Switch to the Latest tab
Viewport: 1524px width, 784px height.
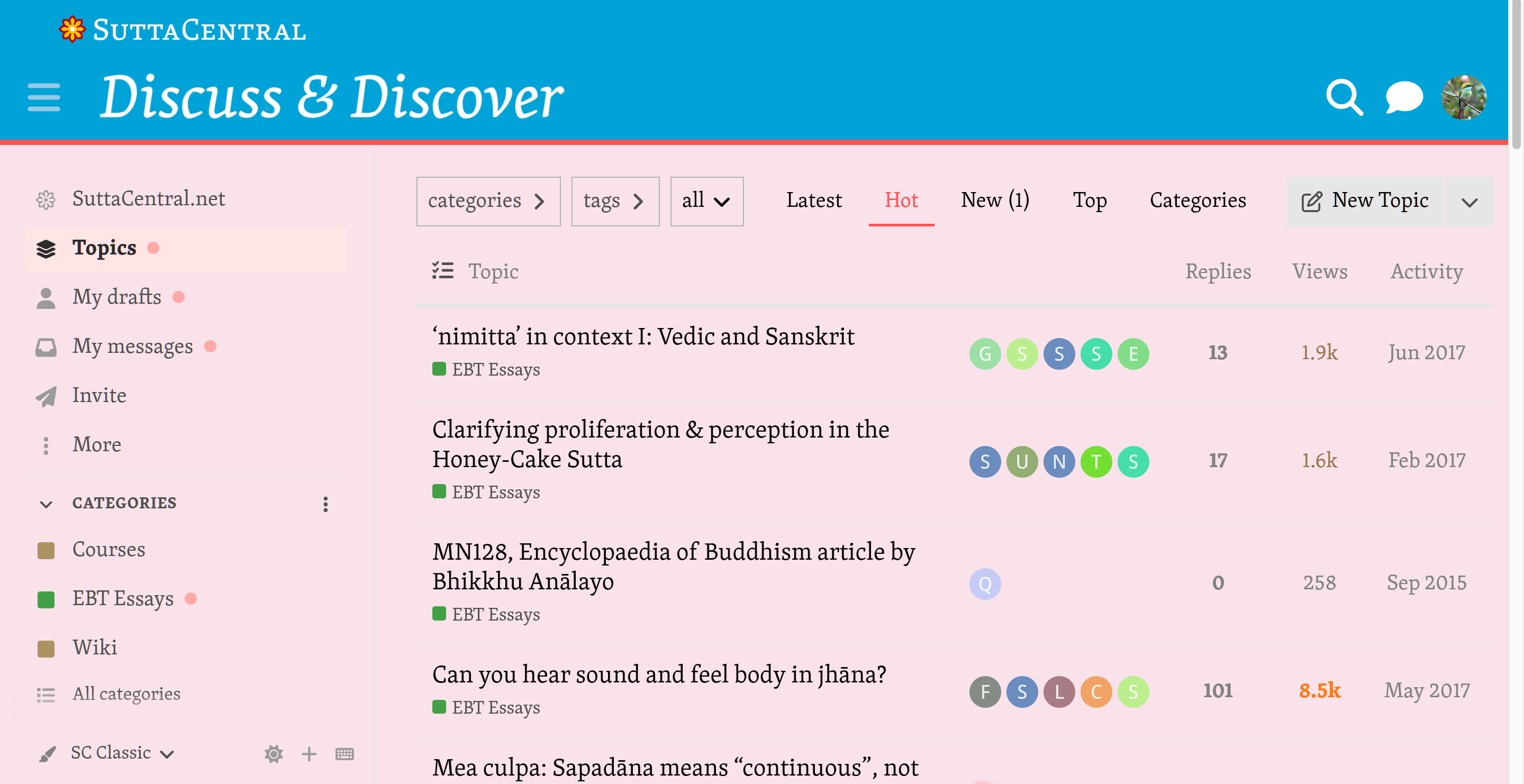(813, 200)
